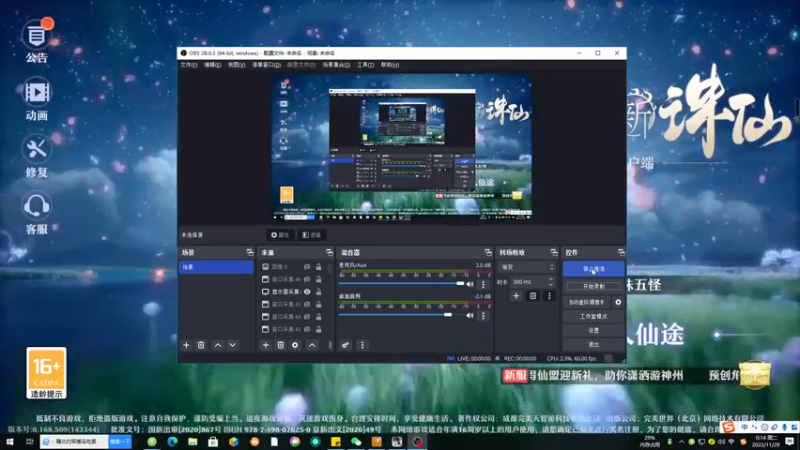Open the taskbar search box
Viewport: 800px width, 450px height.
pyautogui.click(x=74, y=442)
